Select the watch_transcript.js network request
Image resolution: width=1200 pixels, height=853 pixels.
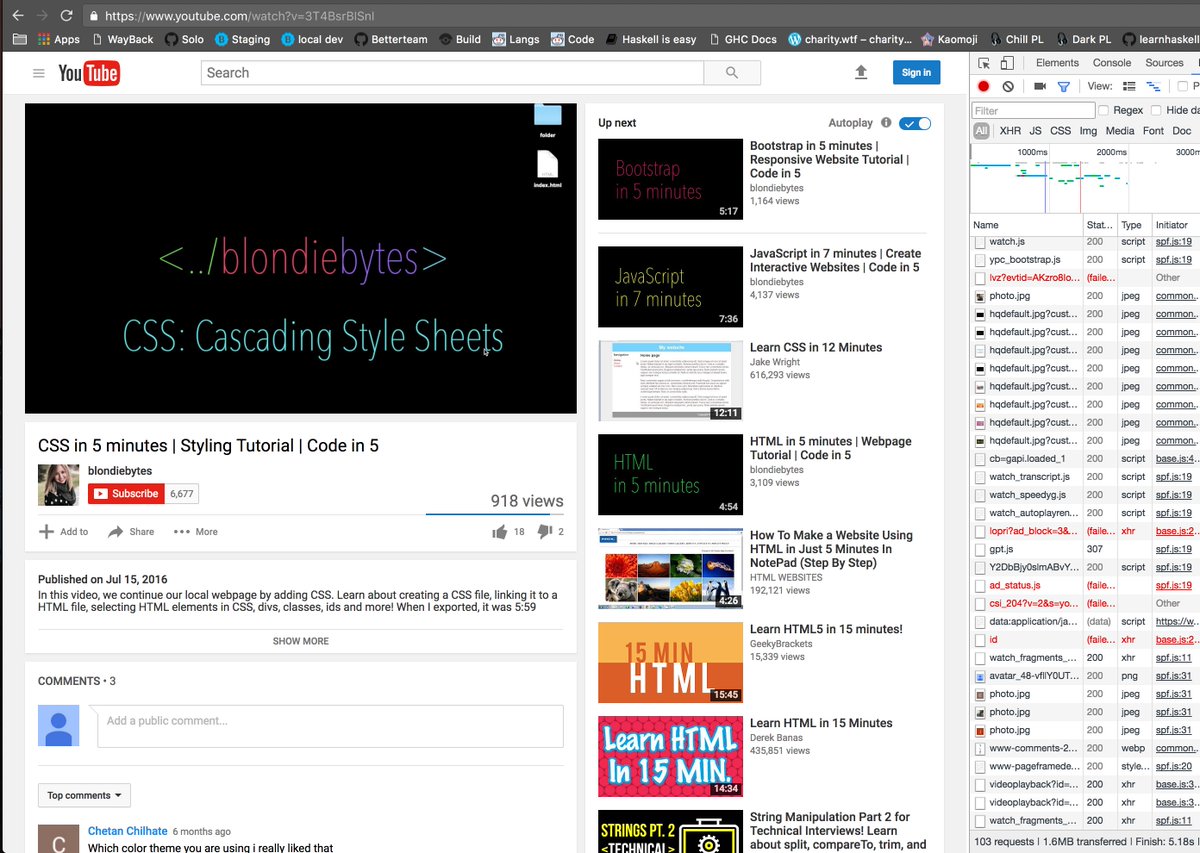click(x=1085, y=477)
